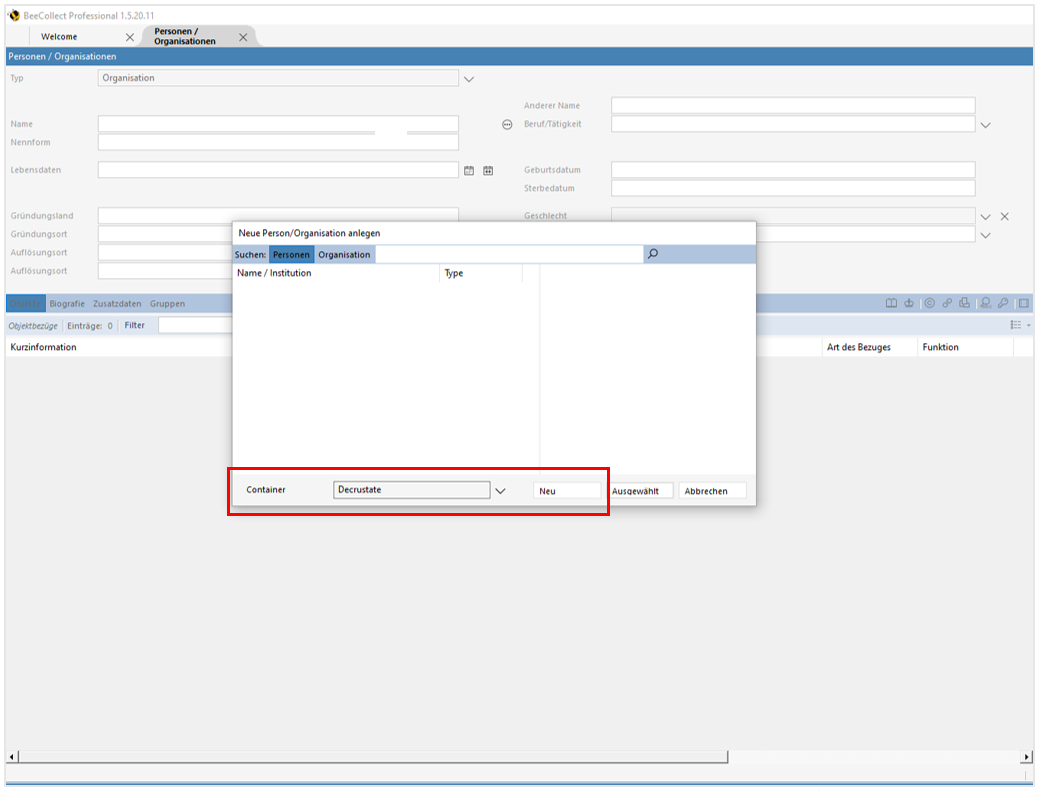Viewport: 1040px width, 791px height.
Task: Expand the Container dropdown showing Decrustate
Action: coord(501,490)
